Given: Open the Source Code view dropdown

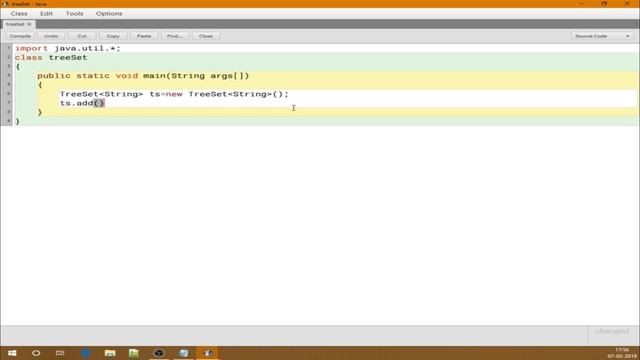Looking at the screenshot, I should [602, 36].
